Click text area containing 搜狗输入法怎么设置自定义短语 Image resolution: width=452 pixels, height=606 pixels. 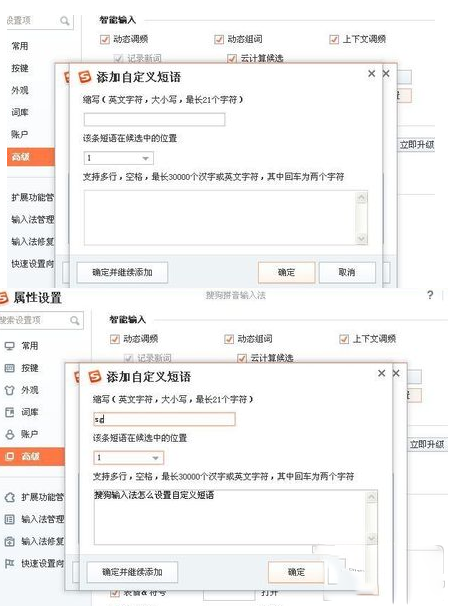pos(236,517)
